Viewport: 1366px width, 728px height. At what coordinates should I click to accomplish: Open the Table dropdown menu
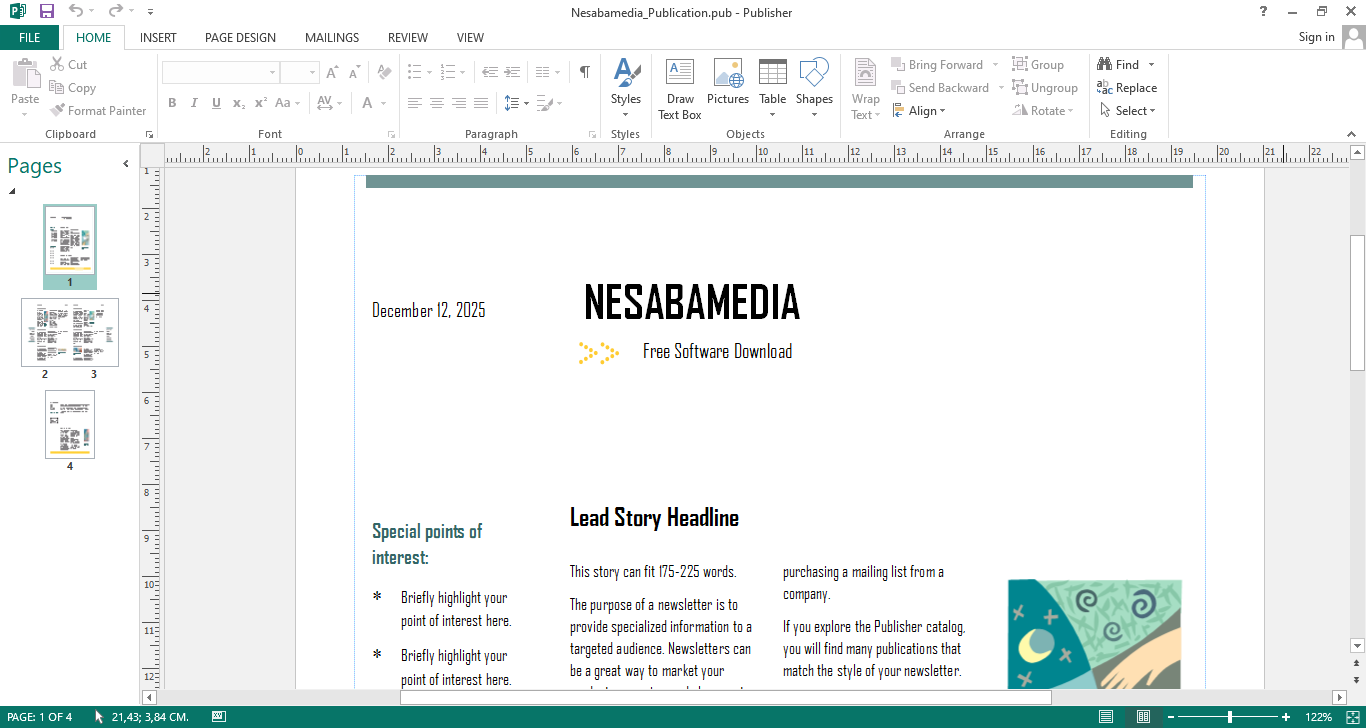pyautogui.click(x=772, y=114)
